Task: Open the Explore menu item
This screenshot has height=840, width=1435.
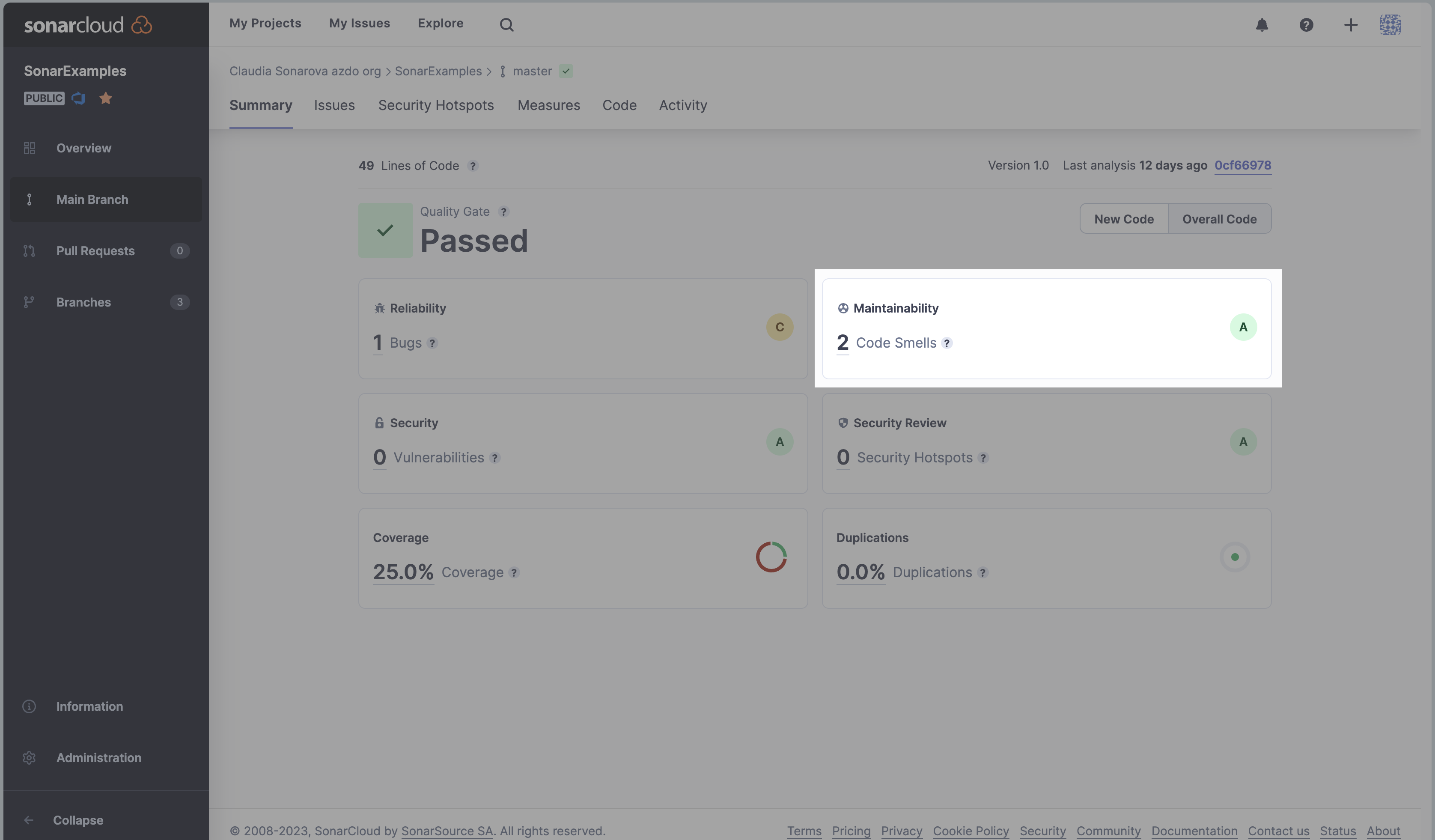Action: pyautogui.click(x=441, y=24)
